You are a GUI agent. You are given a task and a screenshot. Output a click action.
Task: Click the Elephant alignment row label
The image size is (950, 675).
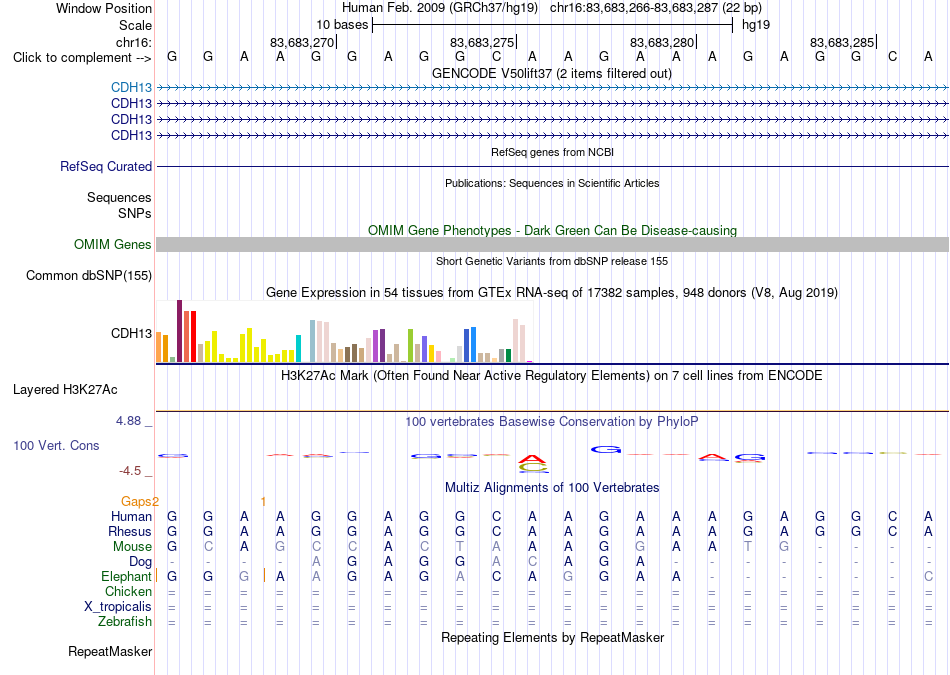pos(127,576)
